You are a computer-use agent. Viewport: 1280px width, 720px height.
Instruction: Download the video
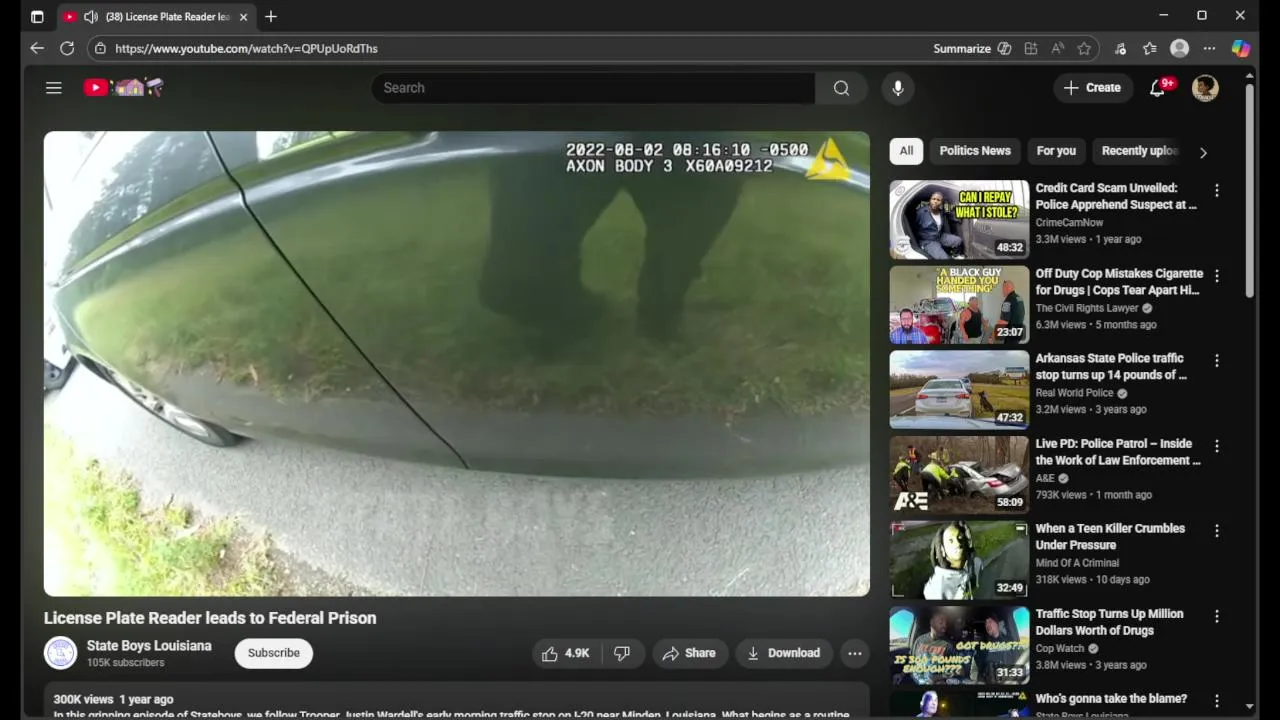click(x=784, y=653)
